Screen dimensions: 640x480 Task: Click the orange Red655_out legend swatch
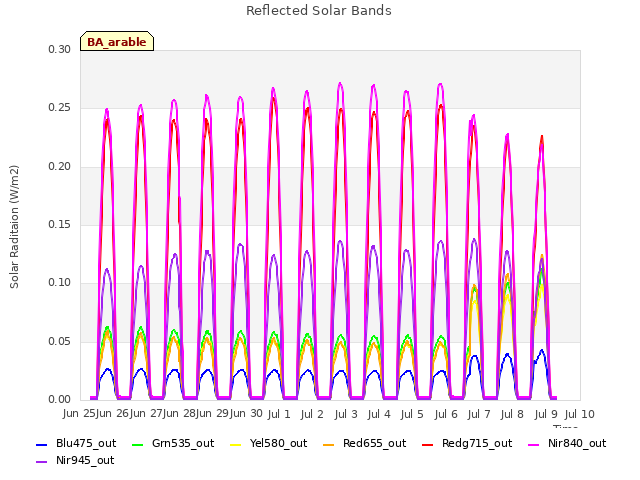[329, 444]
